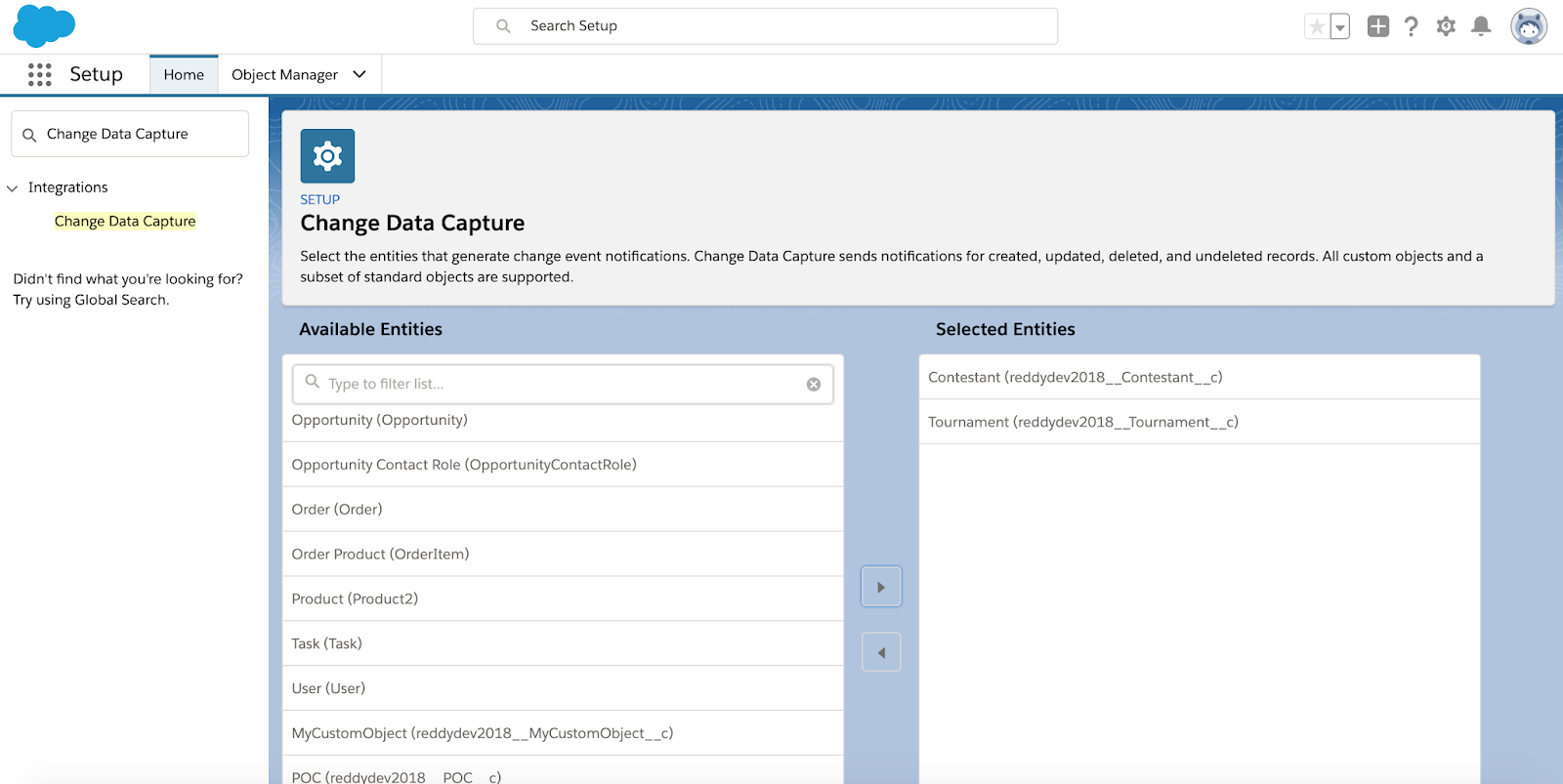Select Tournament in Selected Entities

(x=1200, y=422)
